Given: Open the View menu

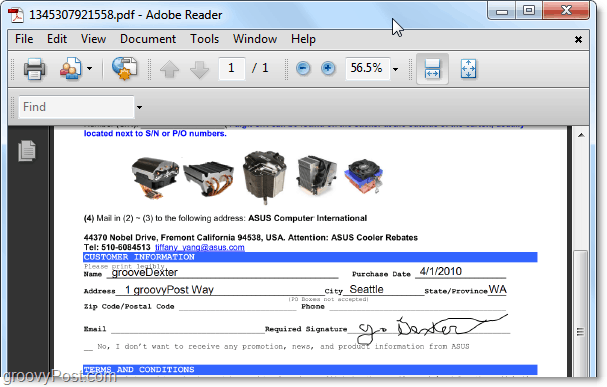Looking at the screenshot, I should [x=93, y=39].
